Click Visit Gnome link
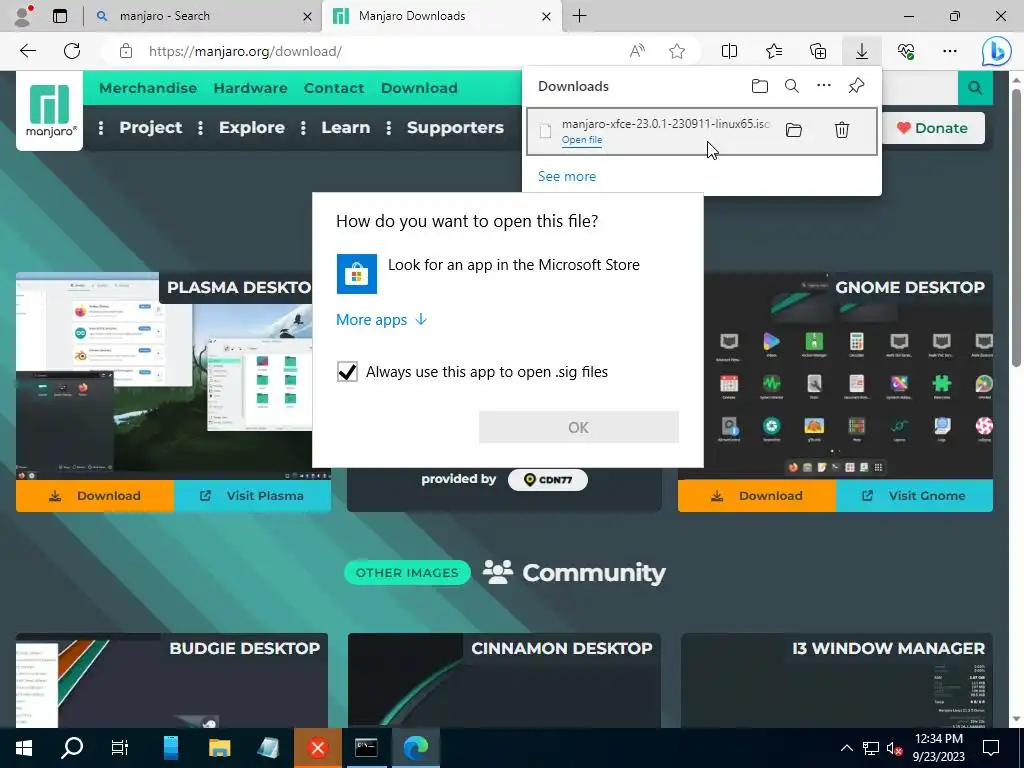The width and height of the screenshot is (1024, 768). (914, 496)
